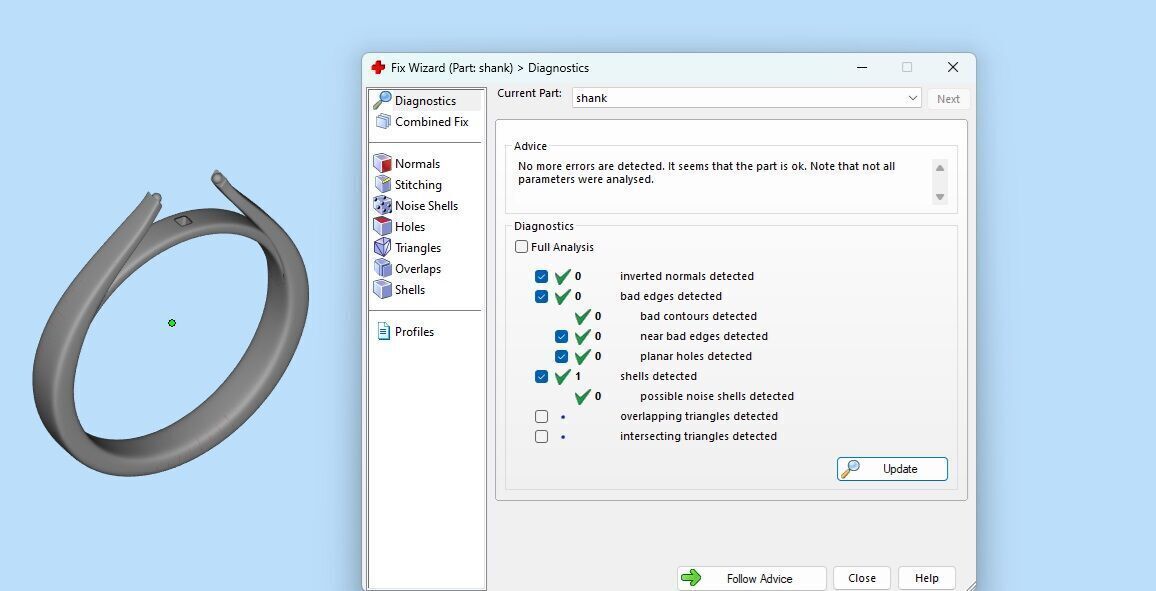Click the Normals red cube icon
Viewport: 1156px width, 591px height.
[x=382, y=164]
